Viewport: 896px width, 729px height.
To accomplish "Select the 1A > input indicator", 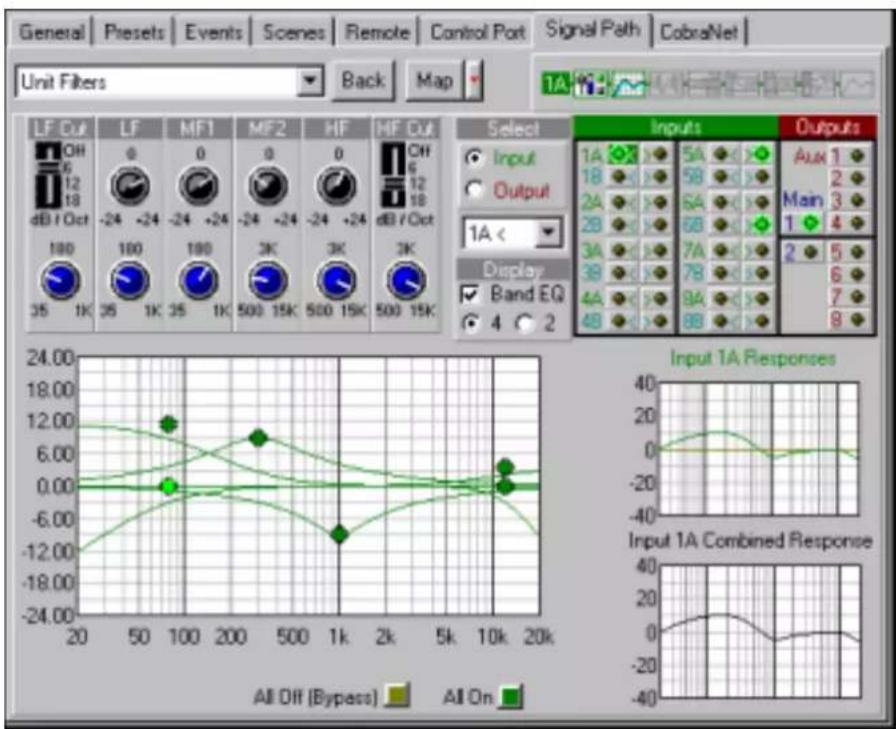I will pyautogui.click(x=660, y=155).
